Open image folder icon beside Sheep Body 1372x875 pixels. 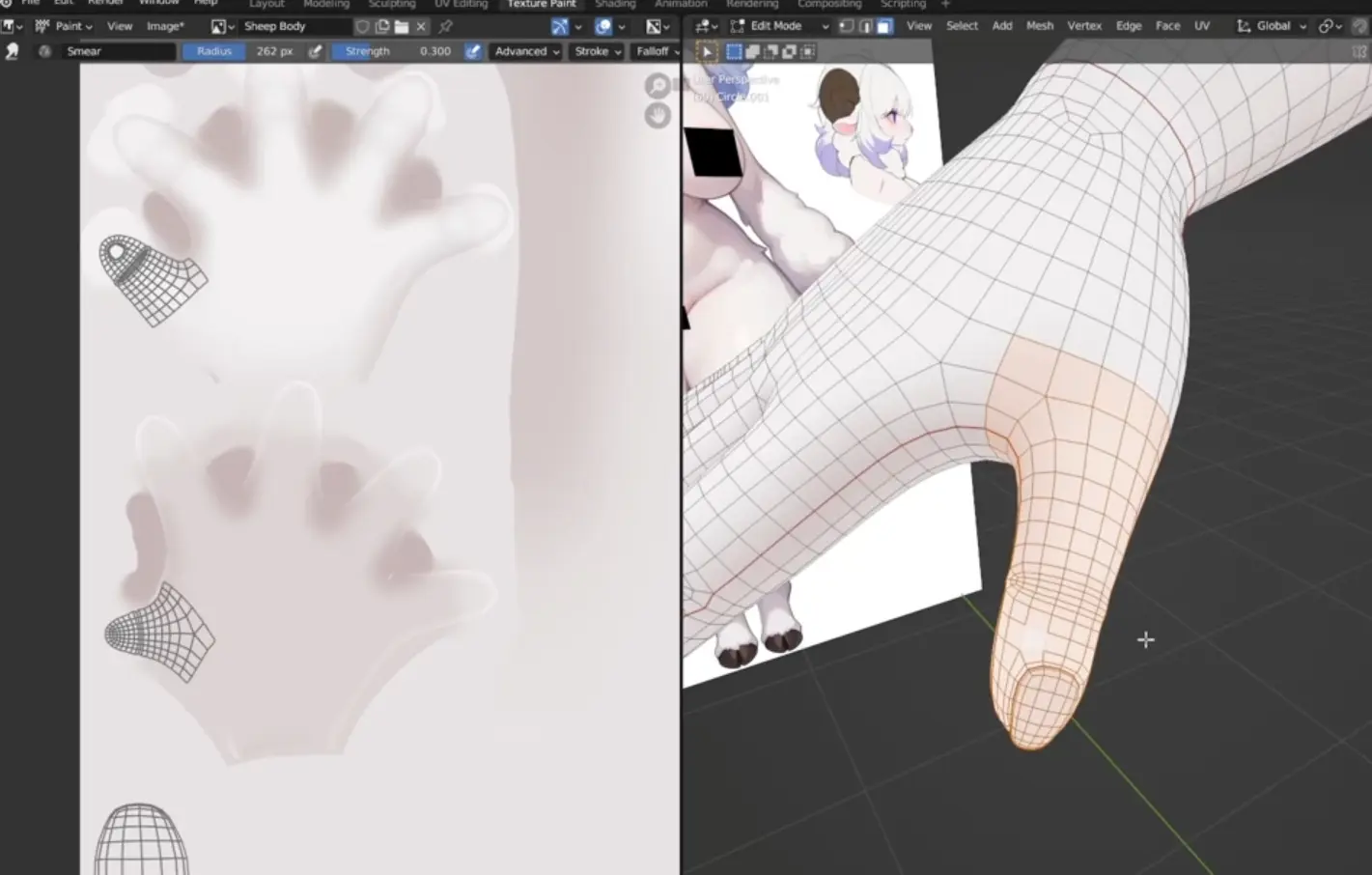coord(402,26)
